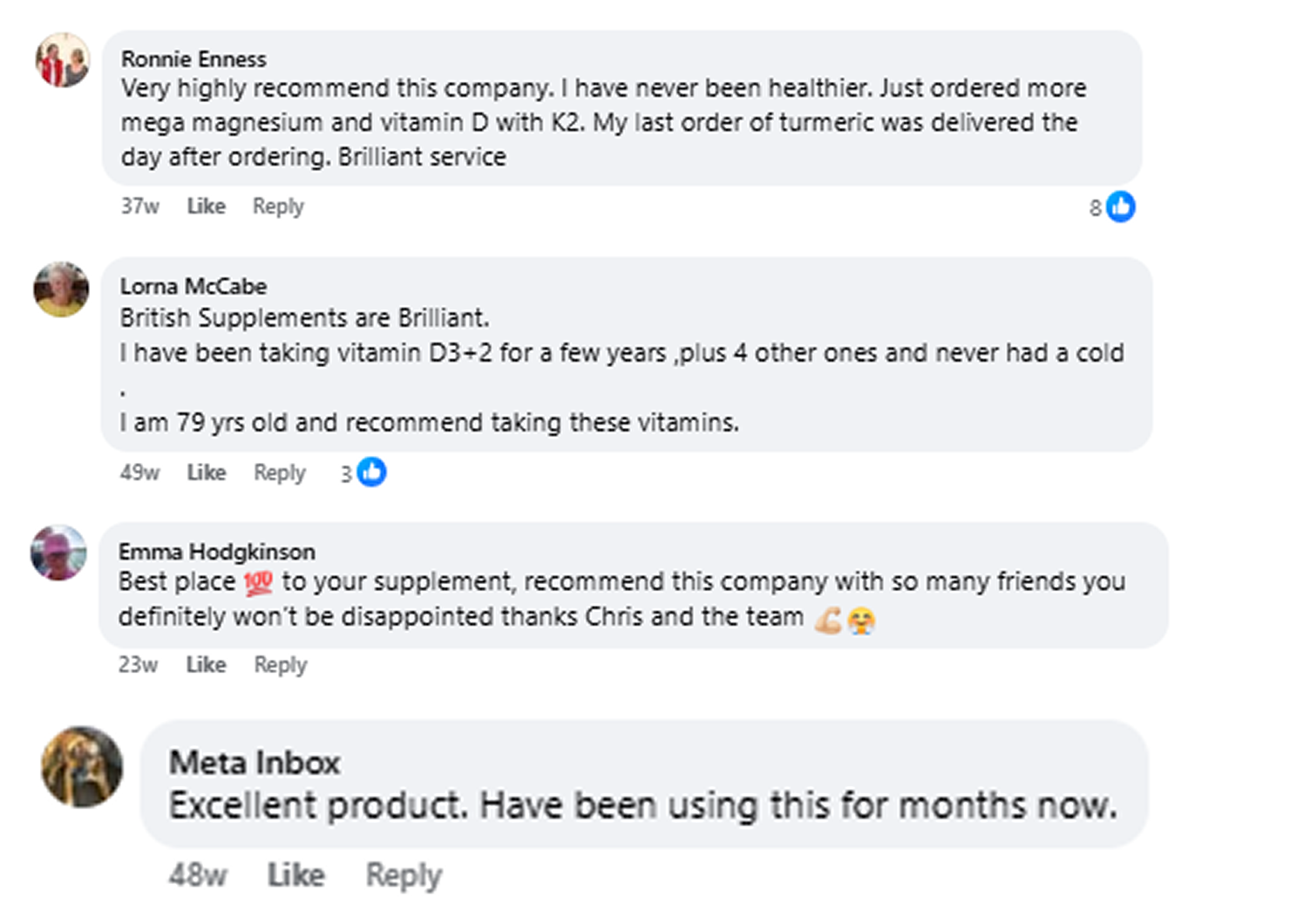
Task: Like Lorna McCabe's comment
Action: coord(206,472)
